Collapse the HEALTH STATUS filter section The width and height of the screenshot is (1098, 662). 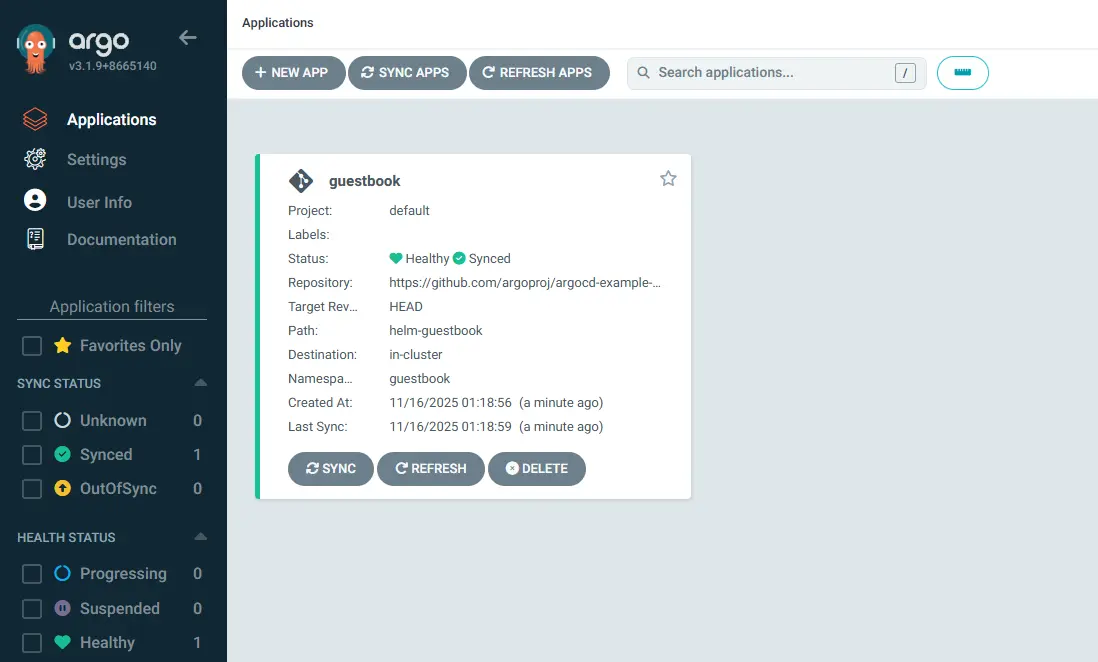tap(200, 537)
